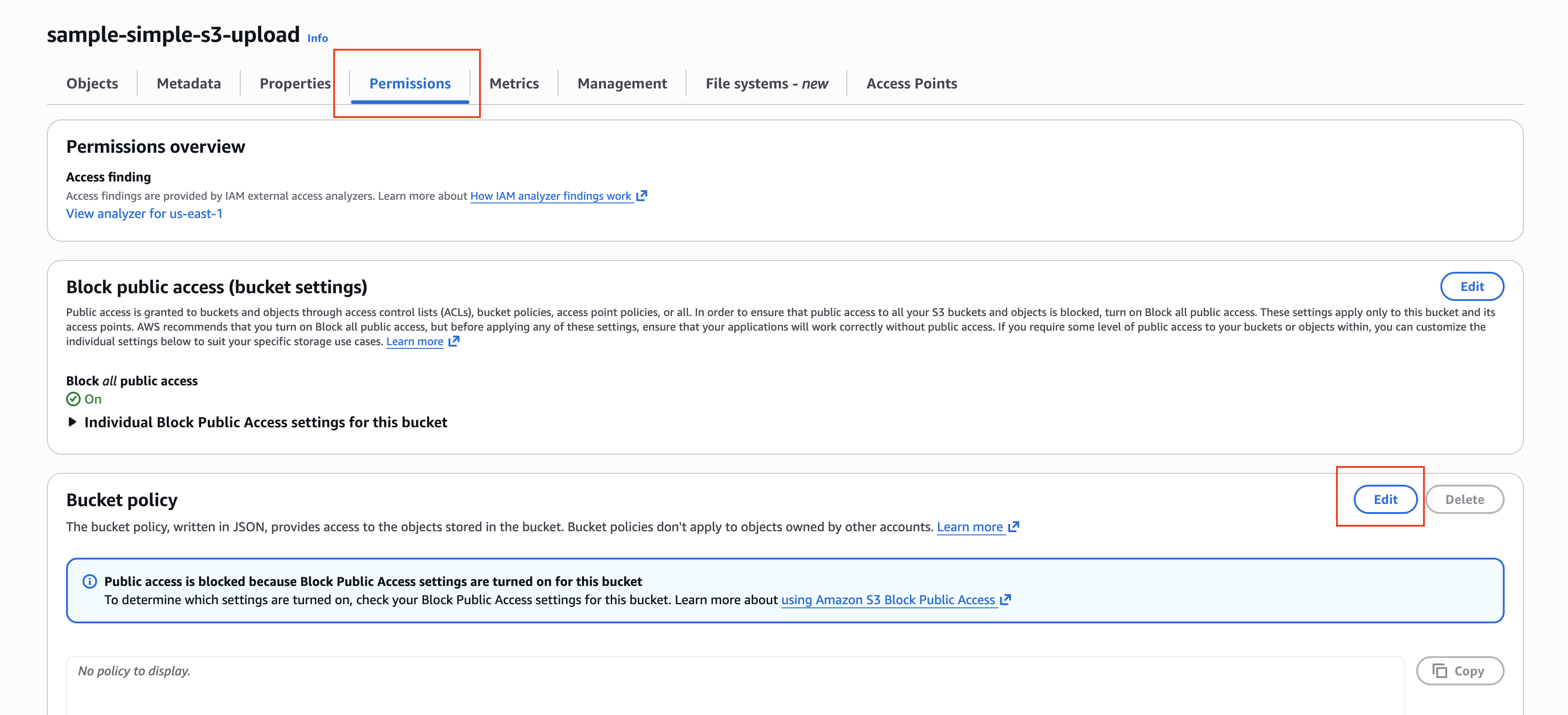Click the Access finding label
The height and width of the screenshot is (715, 1568).
[108, 177]
